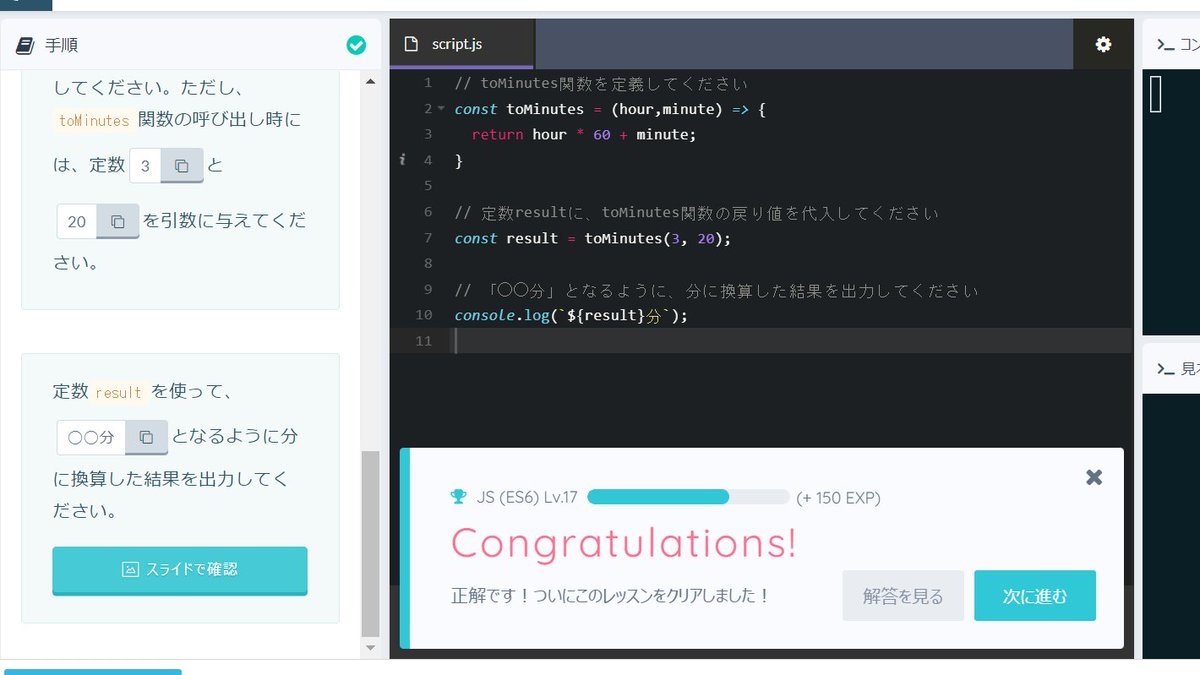Click the trophy icon beside JS (ES6)
This screenshot has width=1200, height=675.
coord(459,497)
